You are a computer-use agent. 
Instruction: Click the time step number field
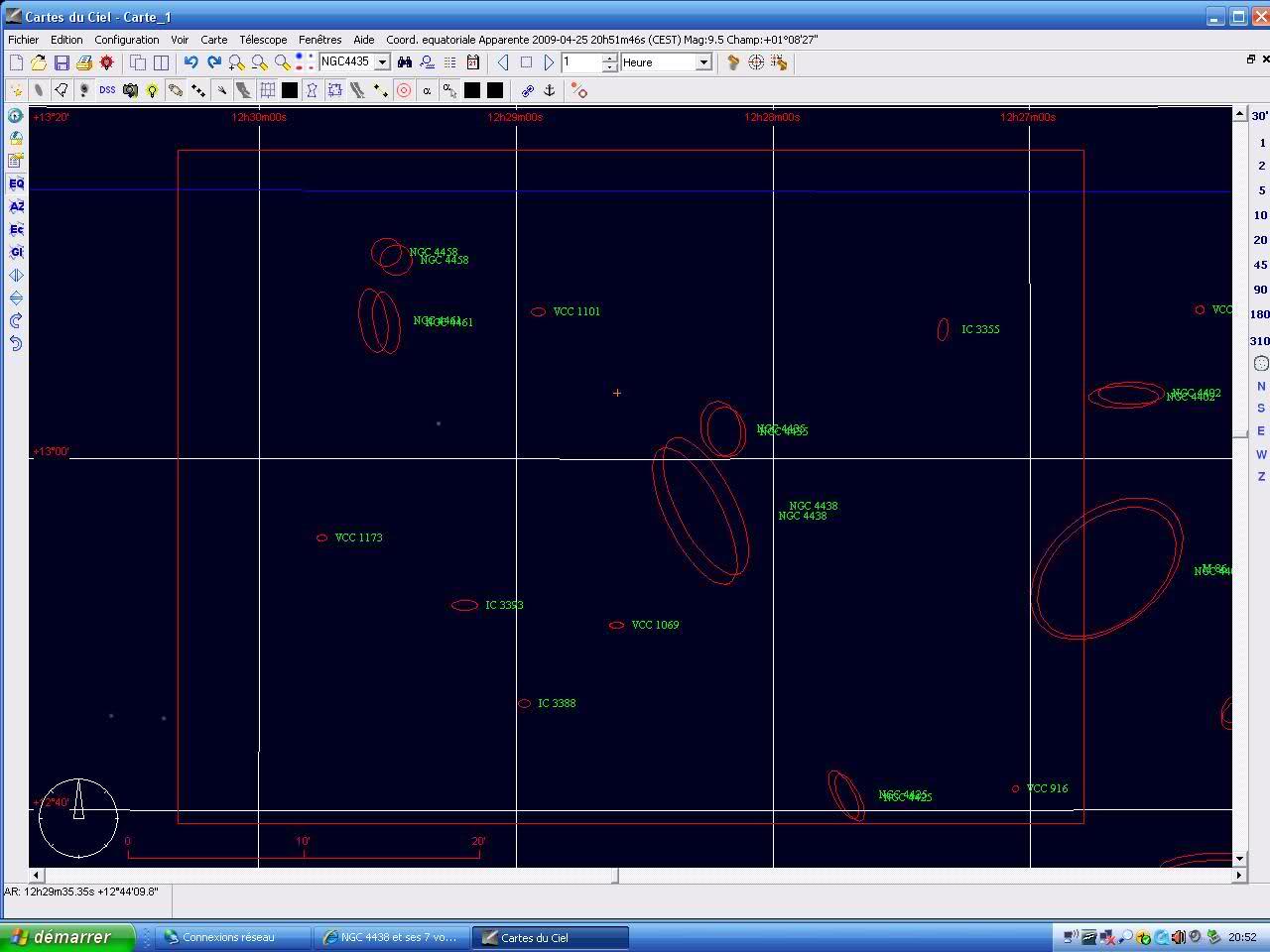tap(581, 62)
